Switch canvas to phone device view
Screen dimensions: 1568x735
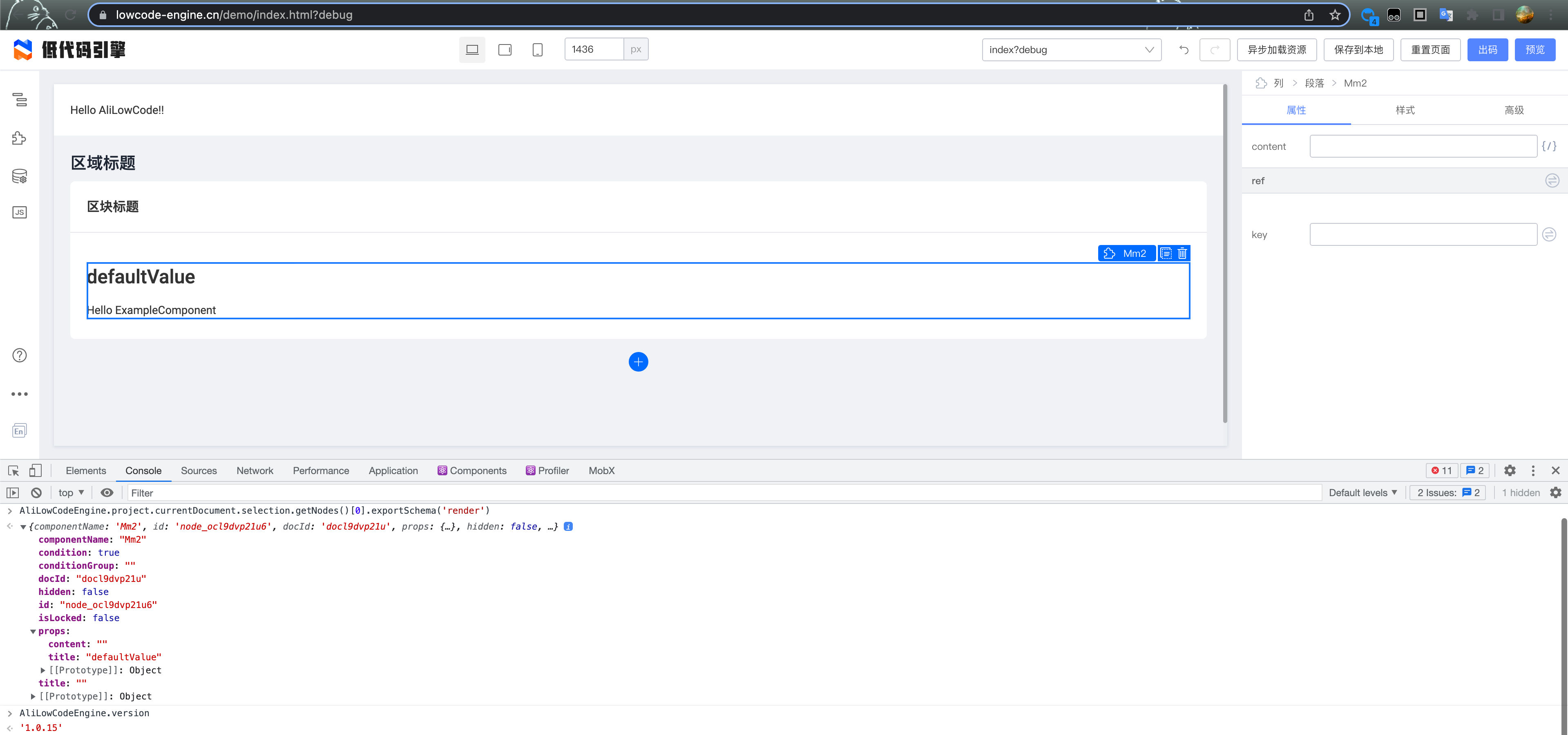538,50
